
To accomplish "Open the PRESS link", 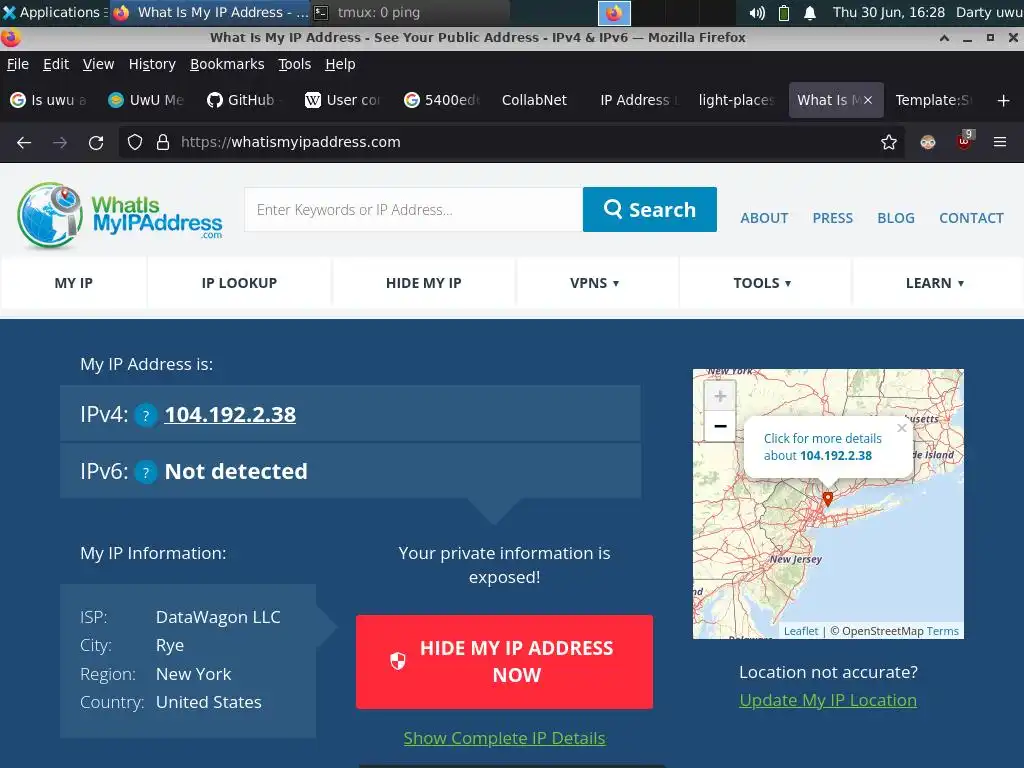I will (833, 218).
